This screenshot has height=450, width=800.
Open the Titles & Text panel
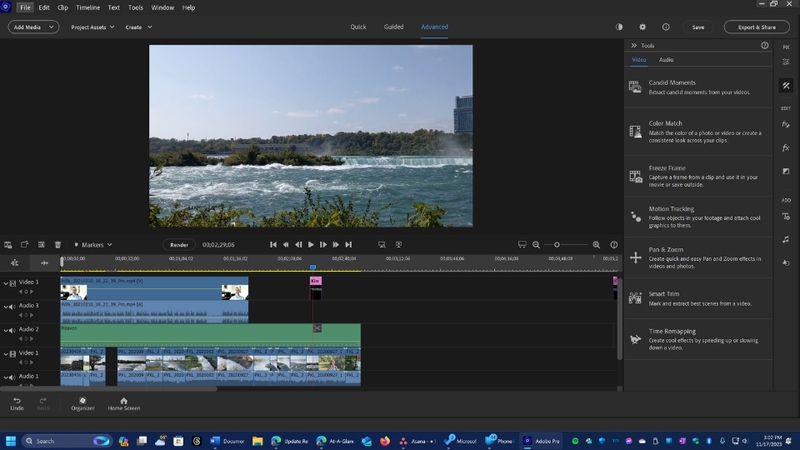(x=786, y=217)
